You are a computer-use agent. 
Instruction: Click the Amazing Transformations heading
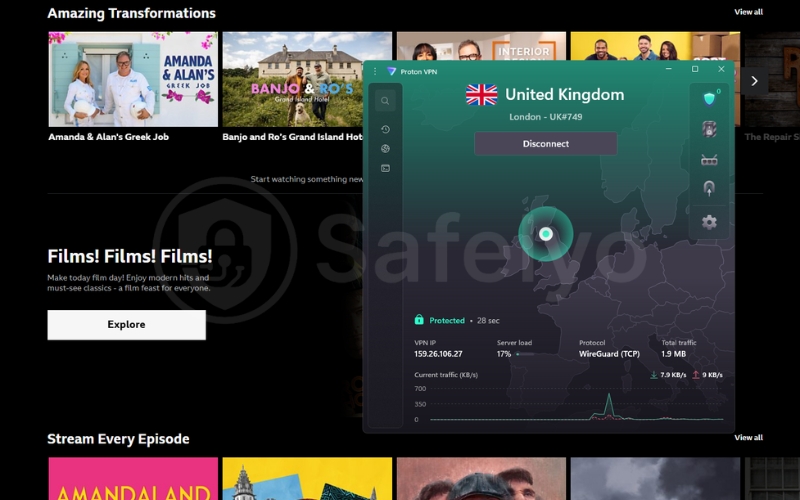click(132, 13)
